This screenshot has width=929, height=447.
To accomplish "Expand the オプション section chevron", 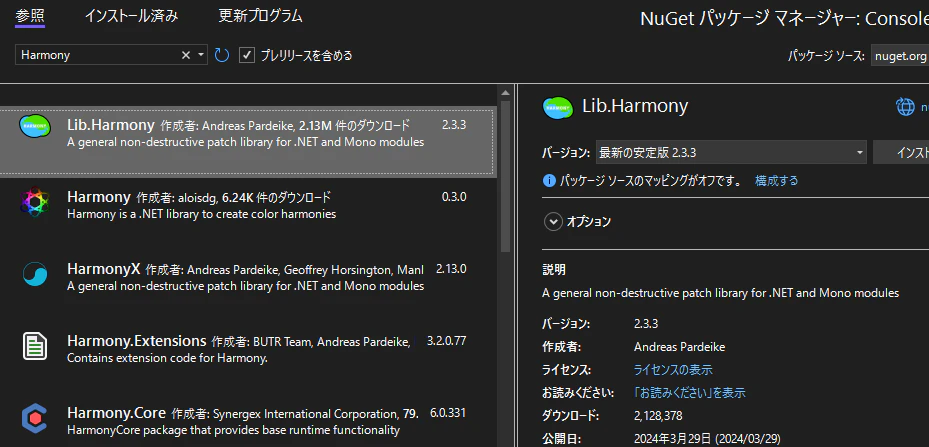I will (553, 222).
